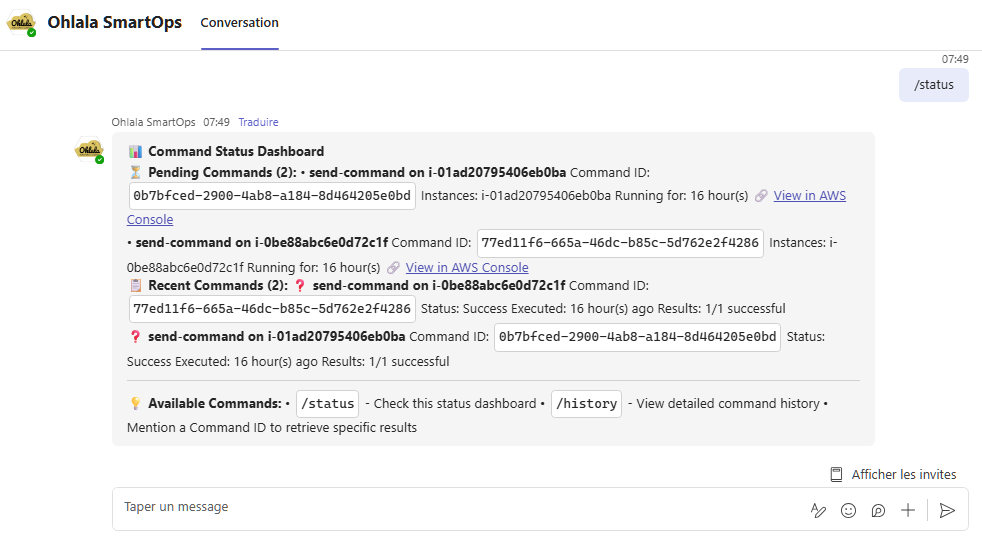This screenshot has height=537, width=982.
Task: Click the Recent Commands (2) label
Action: tap(218, 286)
